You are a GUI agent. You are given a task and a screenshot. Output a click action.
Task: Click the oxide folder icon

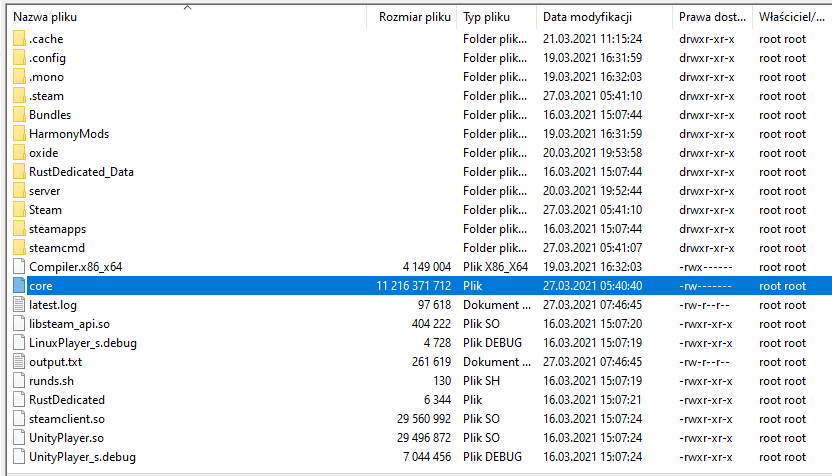pos(19,153)
